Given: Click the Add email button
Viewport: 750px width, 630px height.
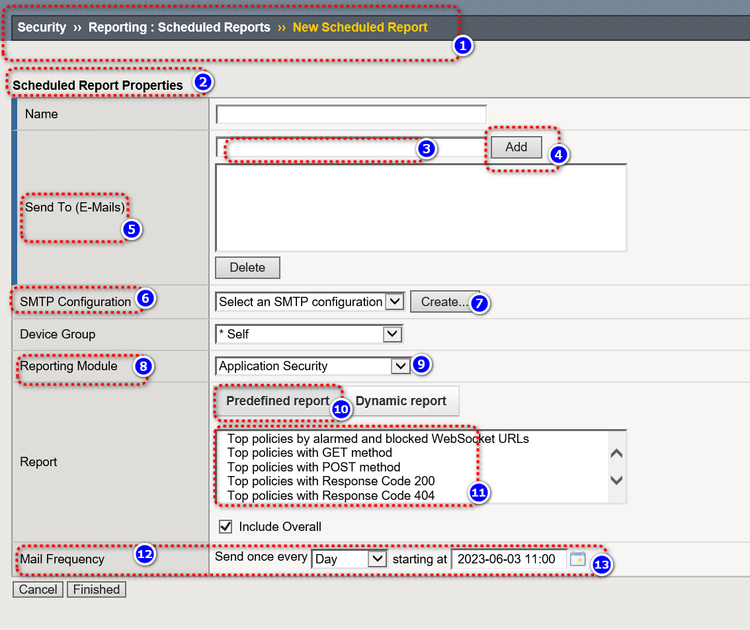Looking at the screenshot, I should coord(516,147).
